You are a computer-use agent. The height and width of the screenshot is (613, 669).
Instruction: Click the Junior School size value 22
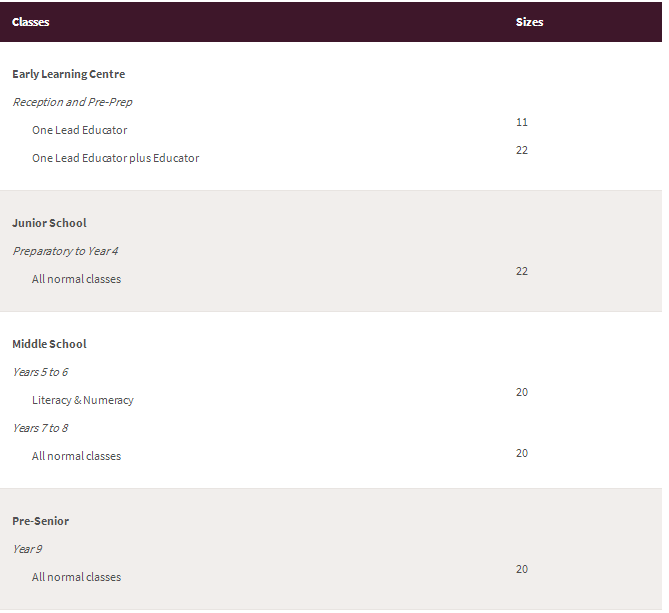click(522, 271)
